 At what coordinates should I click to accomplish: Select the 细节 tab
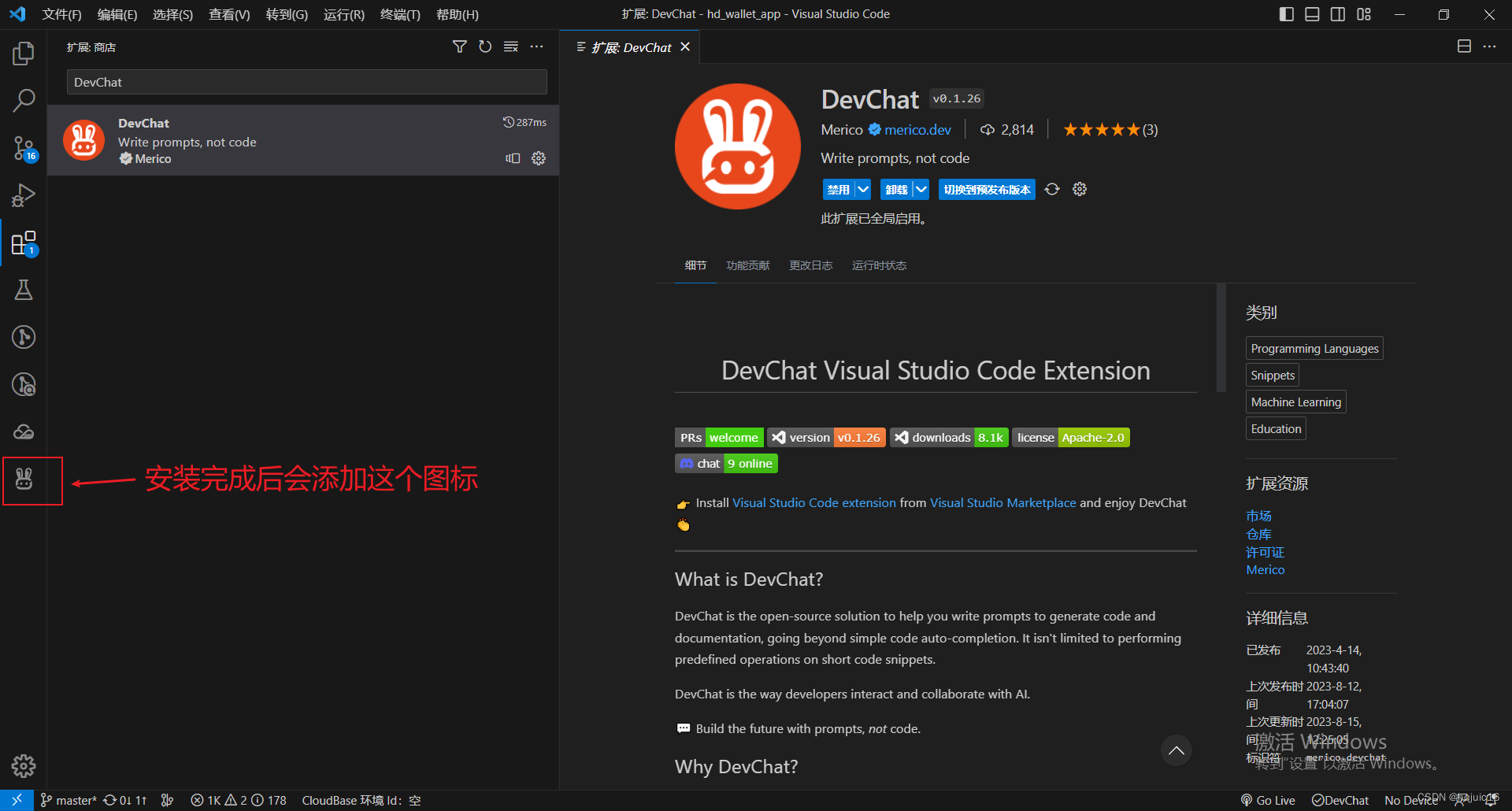point(695,265)
